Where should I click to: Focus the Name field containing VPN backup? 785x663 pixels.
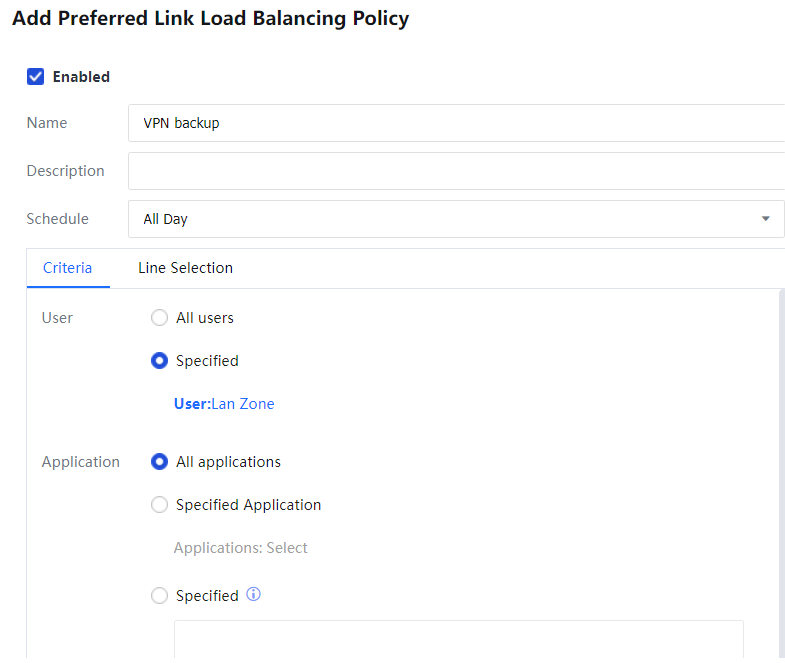click(x=450, y=123)
